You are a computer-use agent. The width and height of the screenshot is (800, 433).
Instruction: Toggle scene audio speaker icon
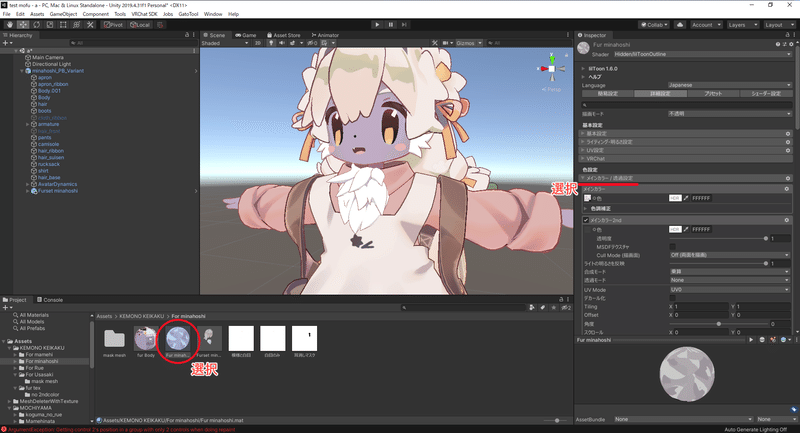[282, 43]
